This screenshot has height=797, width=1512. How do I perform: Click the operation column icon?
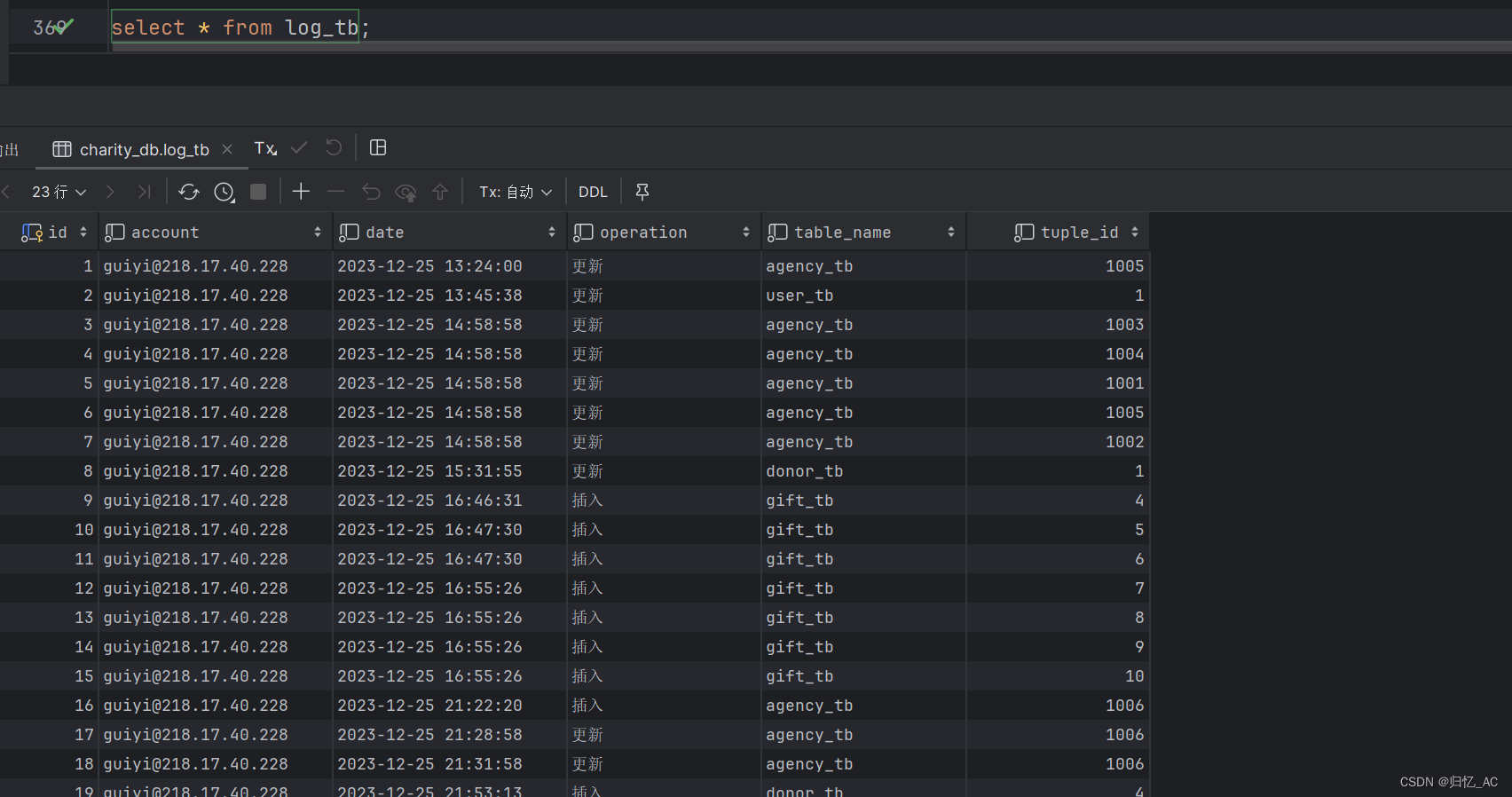(x=583, y=233)
